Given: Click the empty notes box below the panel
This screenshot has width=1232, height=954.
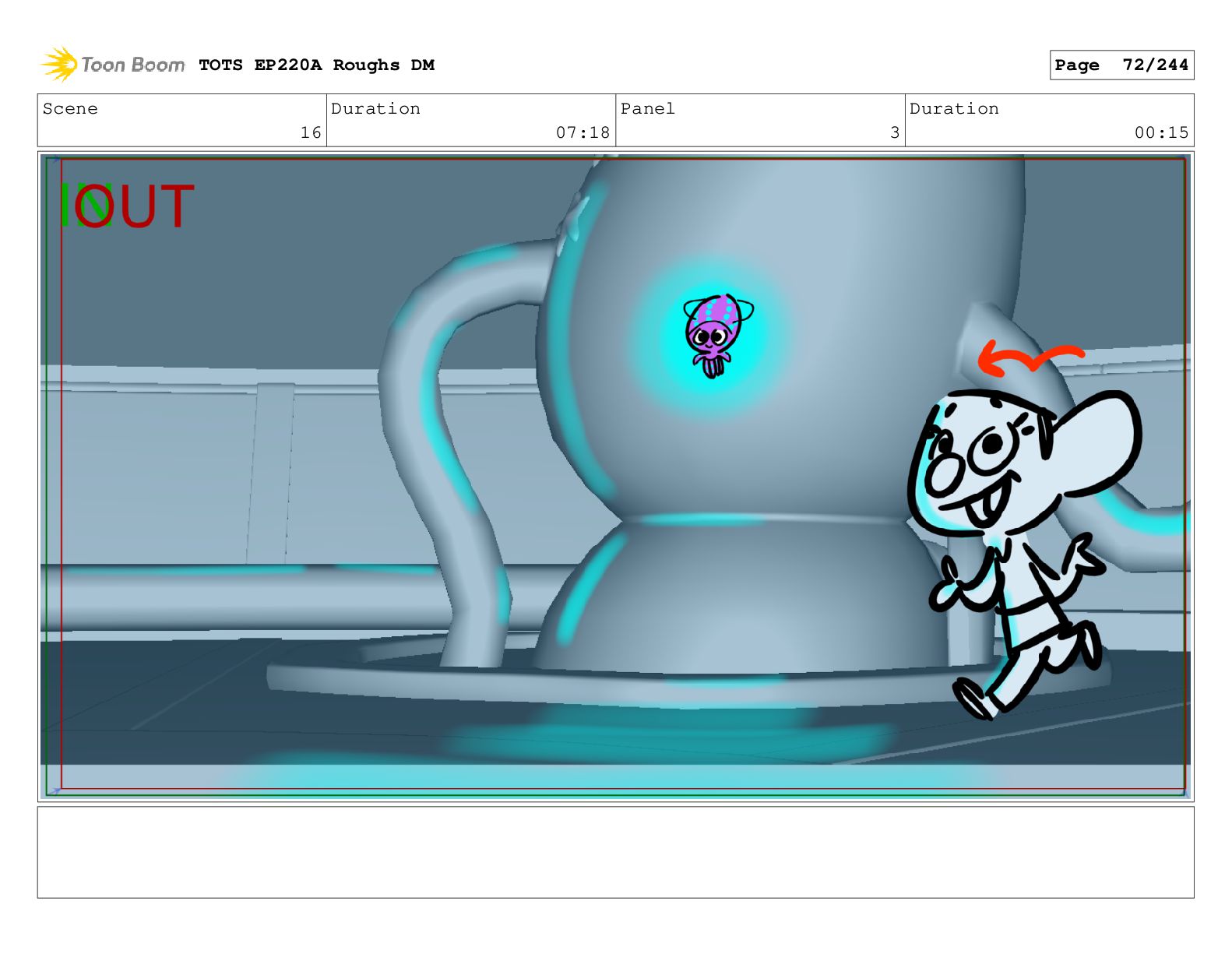Looking at the screenshot, I should (615, 852).
